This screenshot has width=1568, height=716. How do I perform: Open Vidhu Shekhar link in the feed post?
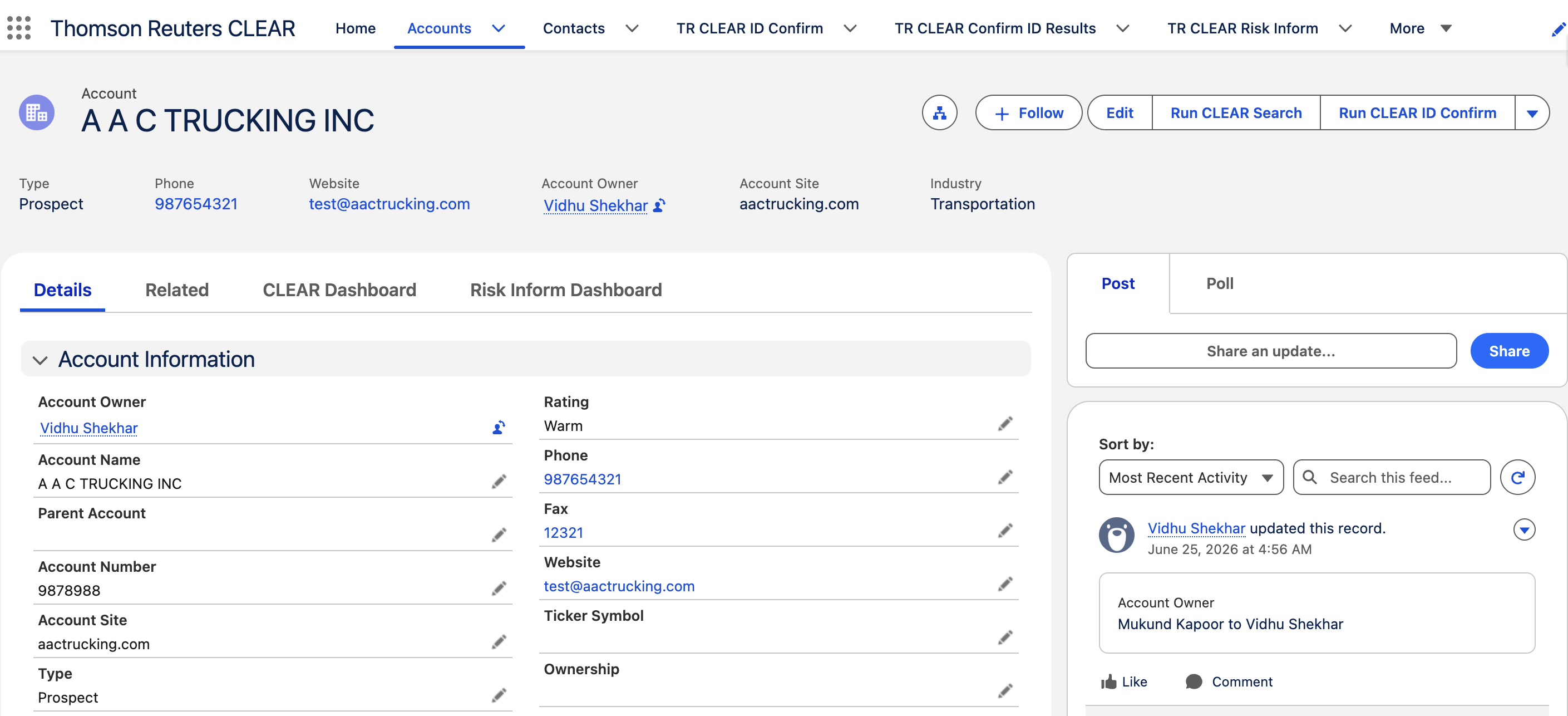tap(1196, 528)
